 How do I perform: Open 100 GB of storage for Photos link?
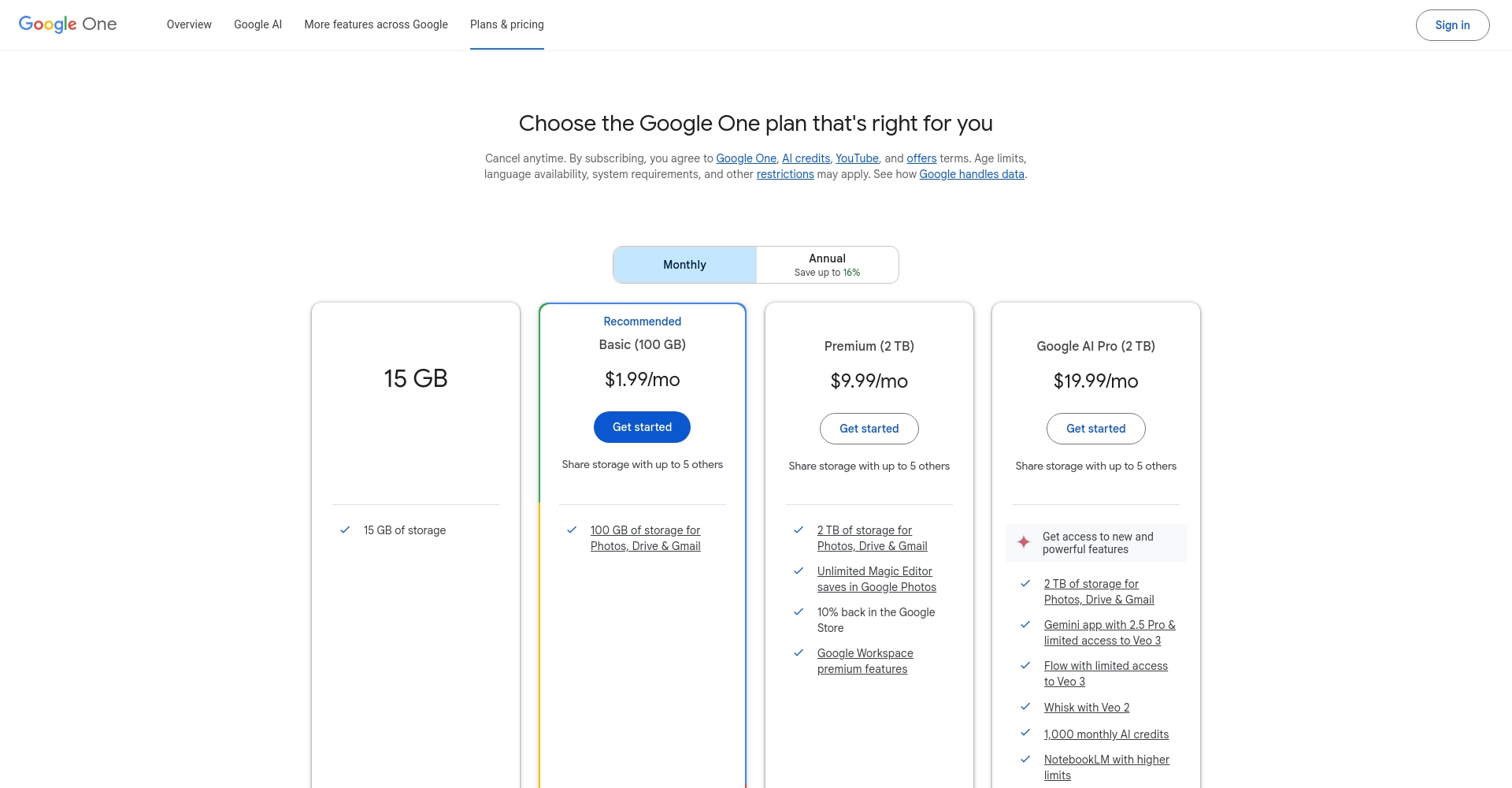[646, 538]
